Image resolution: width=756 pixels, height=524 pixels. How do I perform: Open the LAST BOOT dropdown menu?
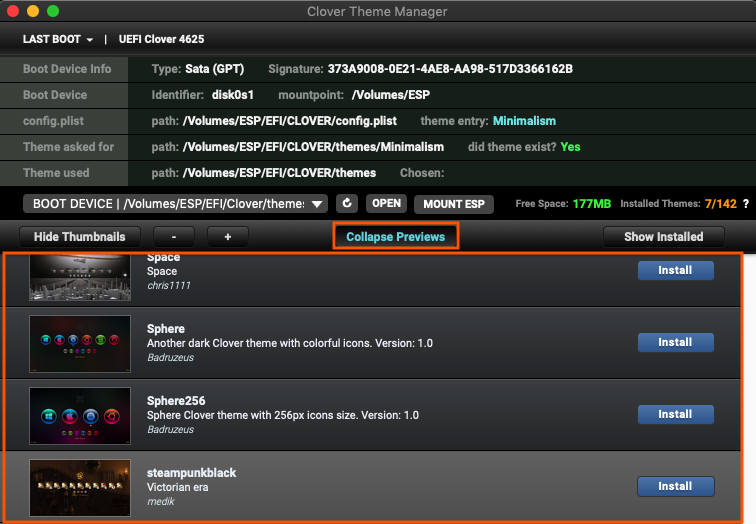coord(58,39)
